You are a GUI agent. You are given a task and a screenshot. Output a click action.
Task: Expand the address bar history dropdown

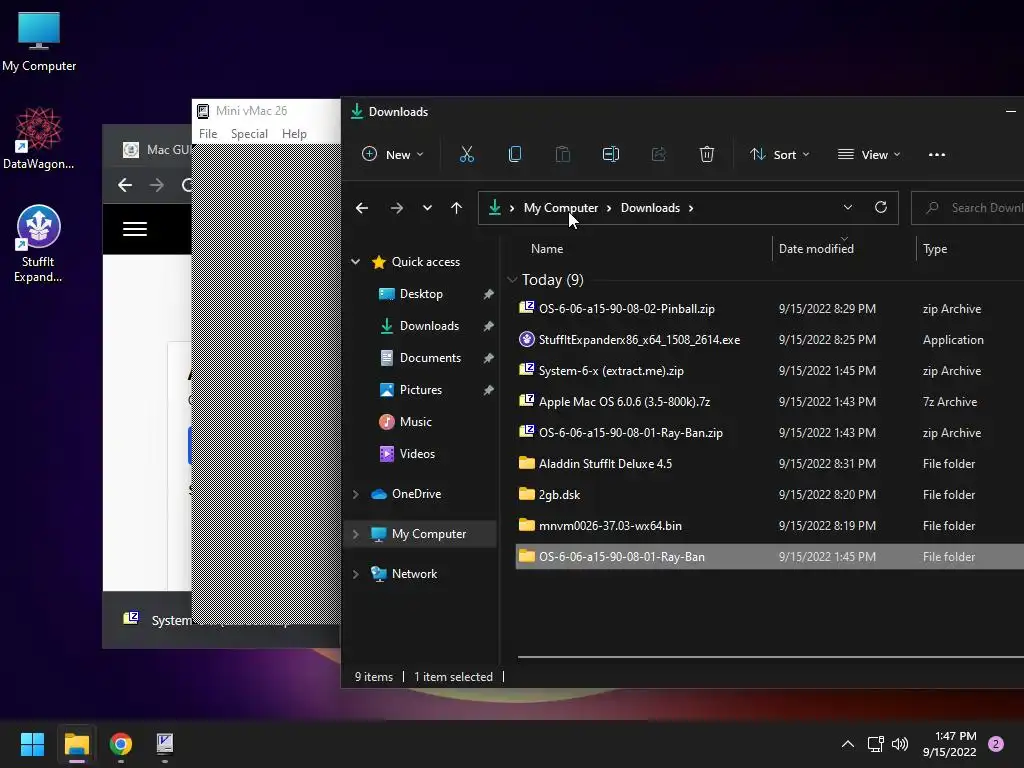[848, 207]
